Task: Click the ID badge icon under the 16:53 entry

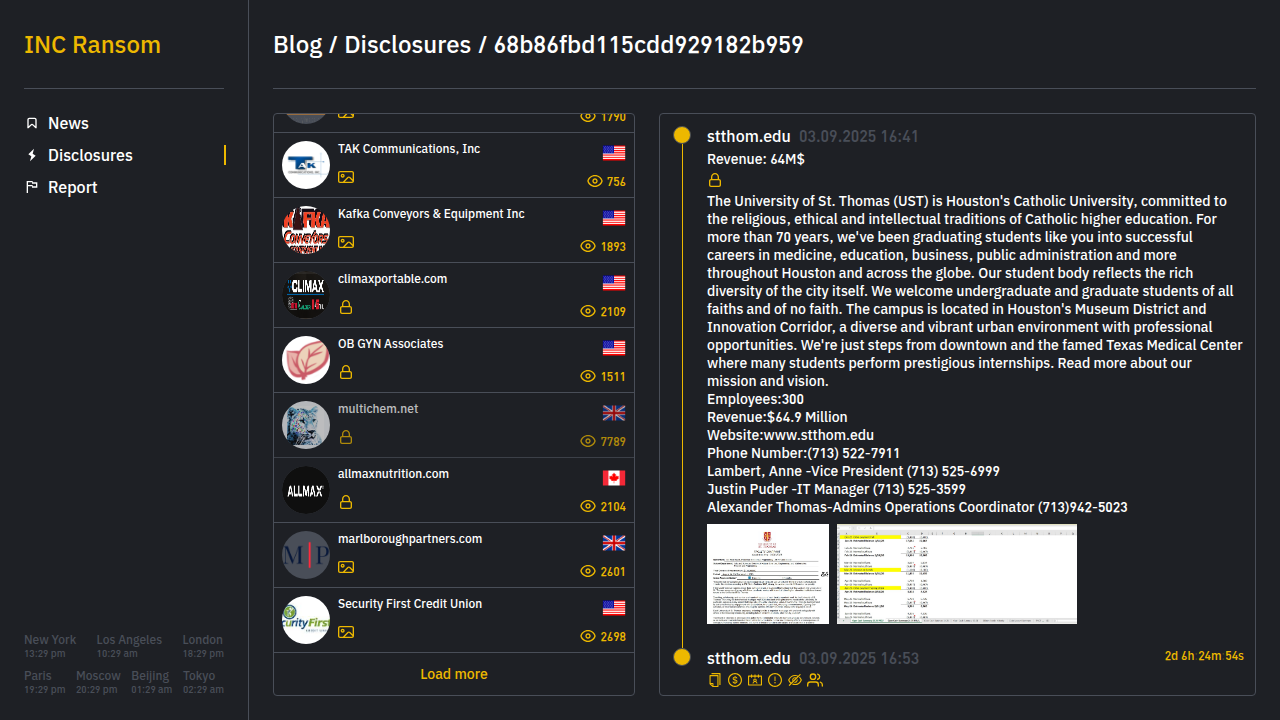Action: click(x=755, y=681)
